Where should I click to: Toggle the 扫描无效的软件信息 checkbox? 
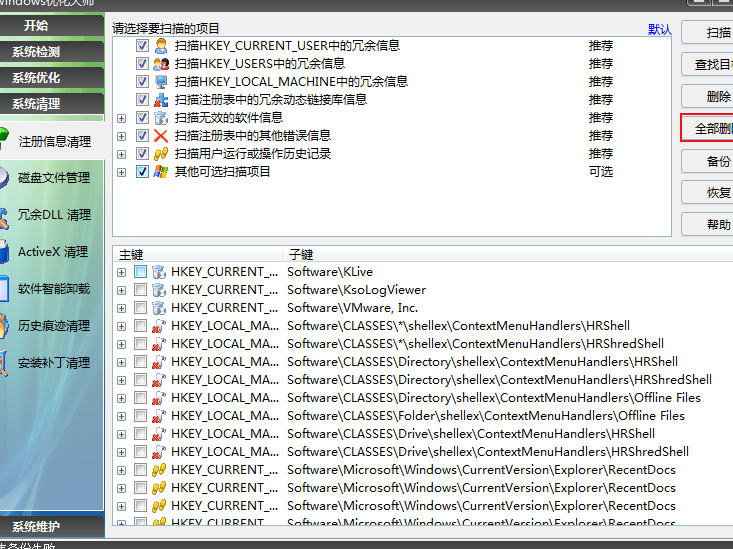click(x=142, y=118)
